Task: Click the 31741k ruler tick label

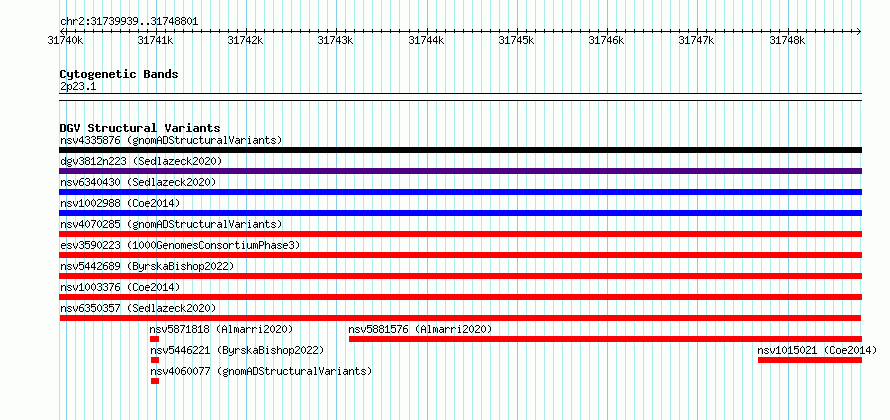Action: 156,40
